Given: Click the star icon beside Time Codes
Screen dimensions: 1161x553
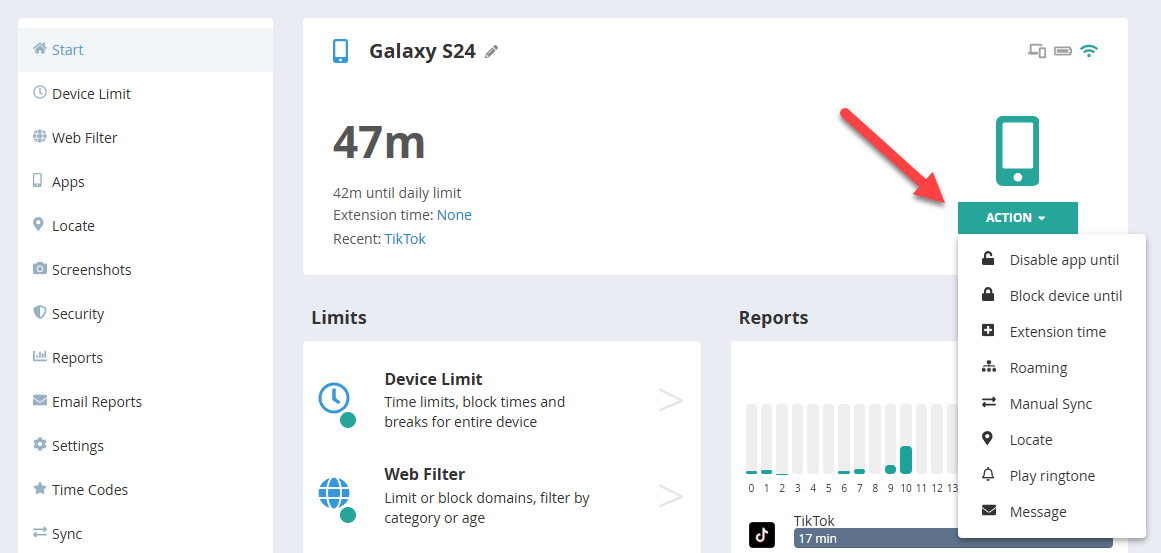Looking at the screenshot, I should pos(40,488).
